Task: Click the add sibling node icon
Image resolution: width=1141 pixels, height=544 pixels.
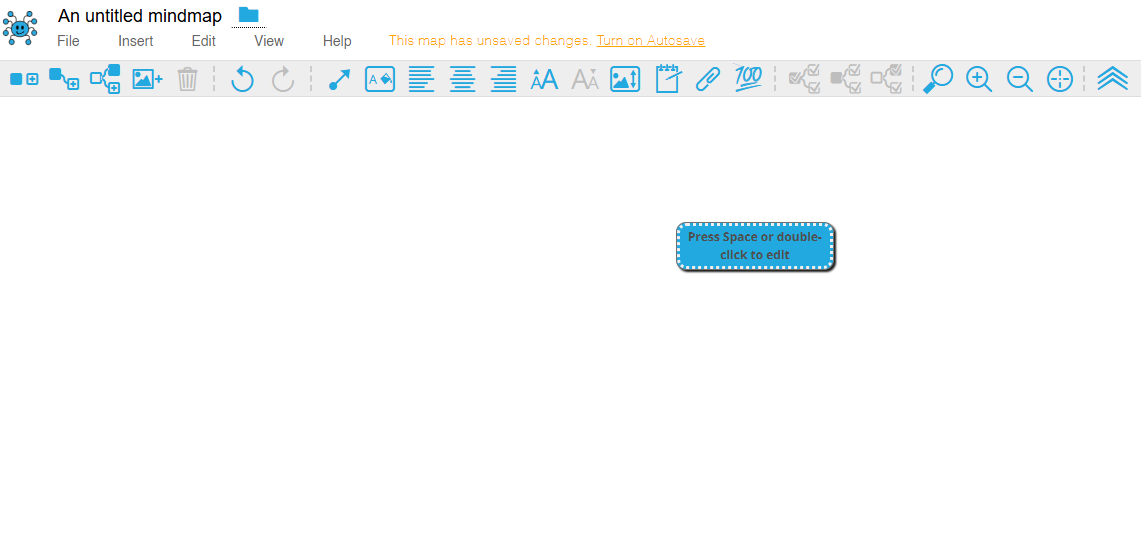Action: [24, 79]
